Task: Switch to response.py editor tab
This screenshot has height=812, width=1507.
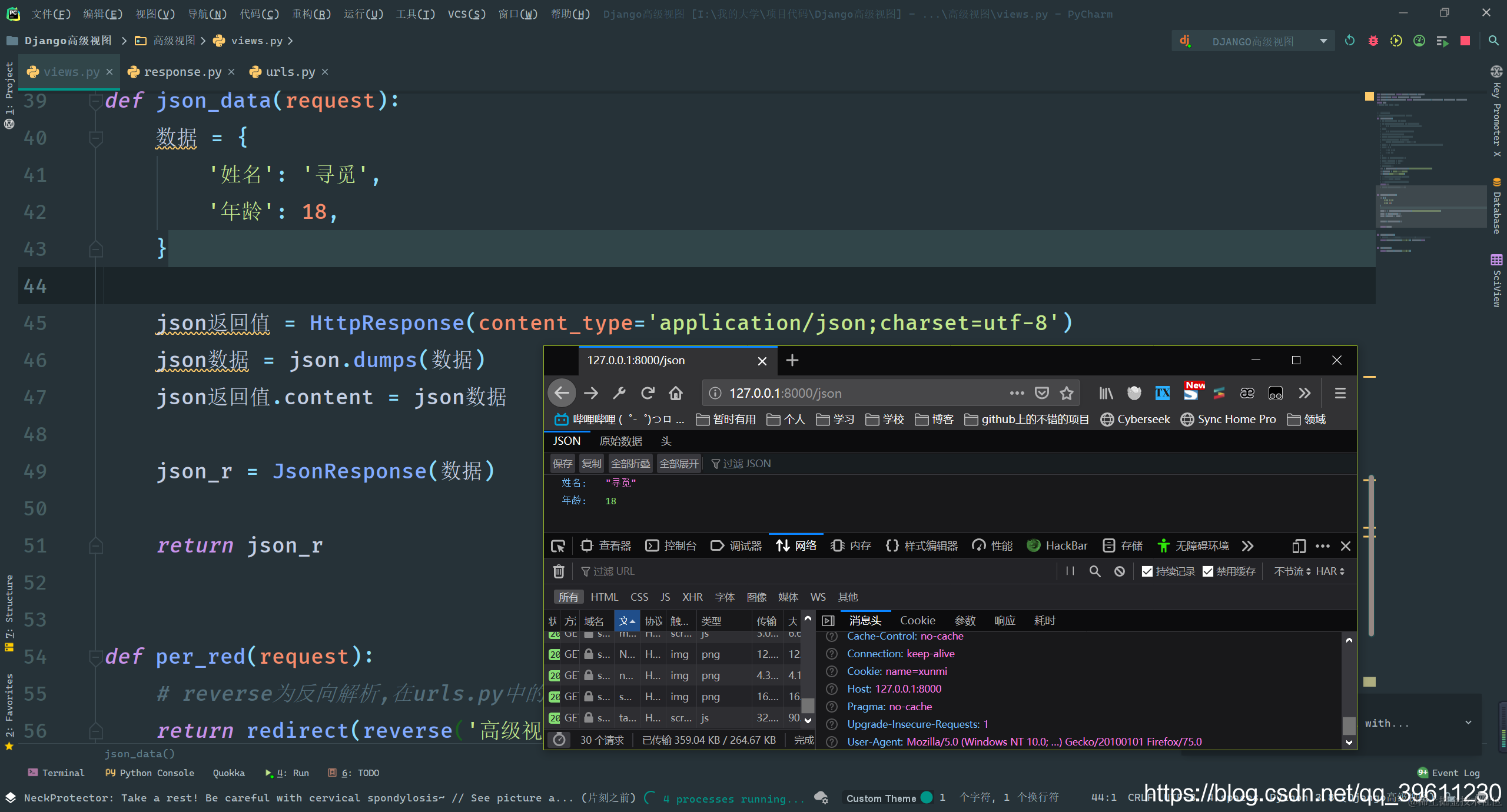Action: click(x=181, y=72)
